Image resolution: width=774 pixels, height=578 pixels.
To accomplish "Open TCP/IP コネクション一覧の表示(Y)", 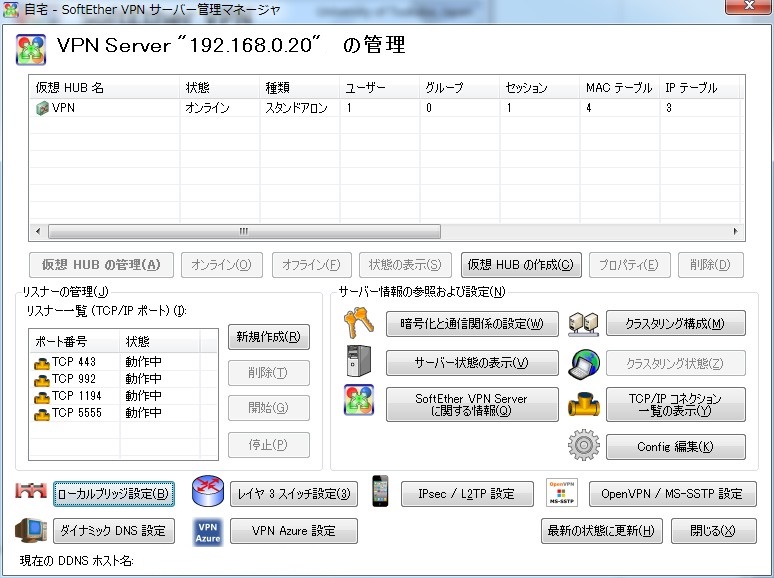I will (675, 404).
